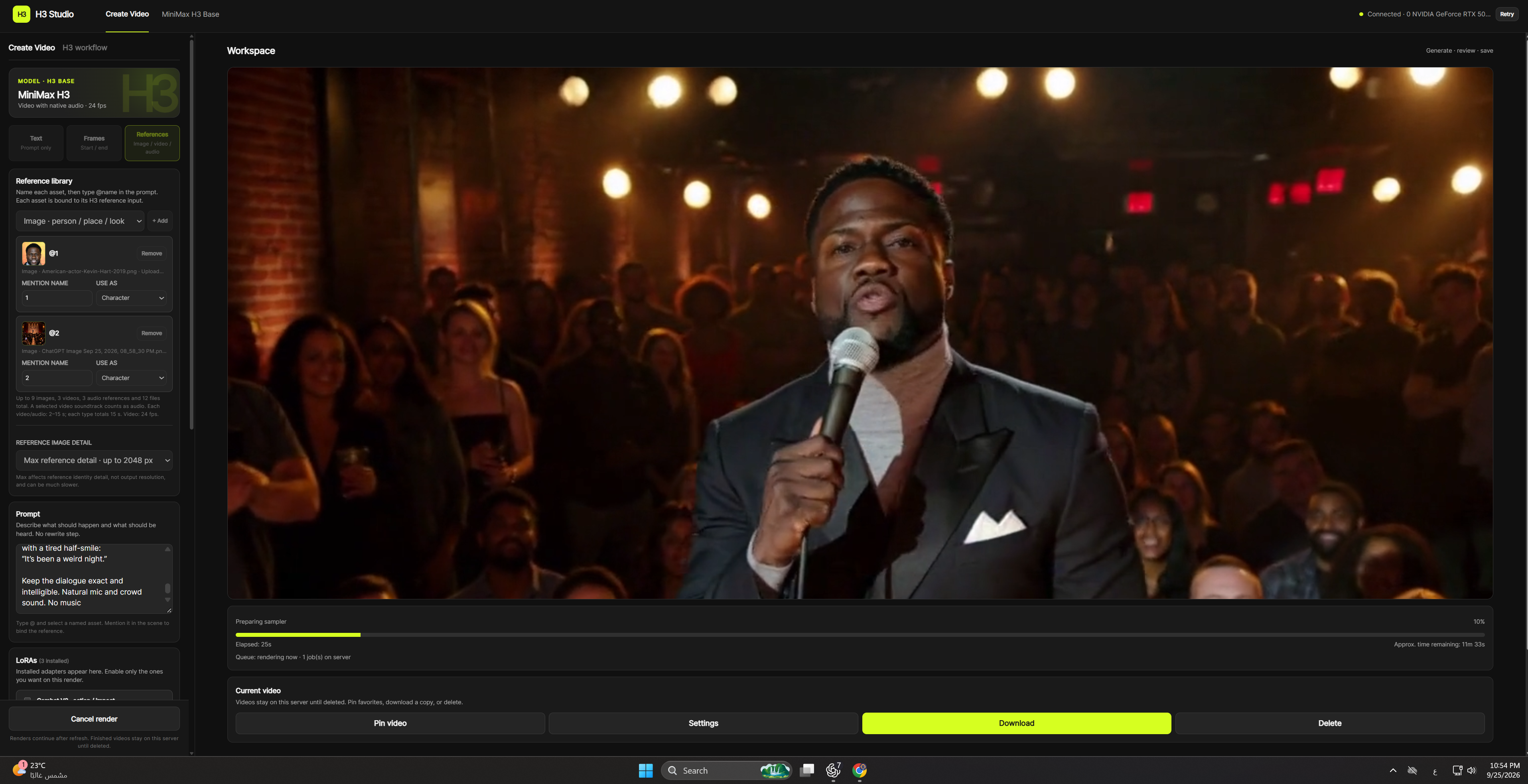This screenshot has width=1528, height=784.
Task: Click the yellow Download button
Action: pyautogui.click(x=1017, y=723)
